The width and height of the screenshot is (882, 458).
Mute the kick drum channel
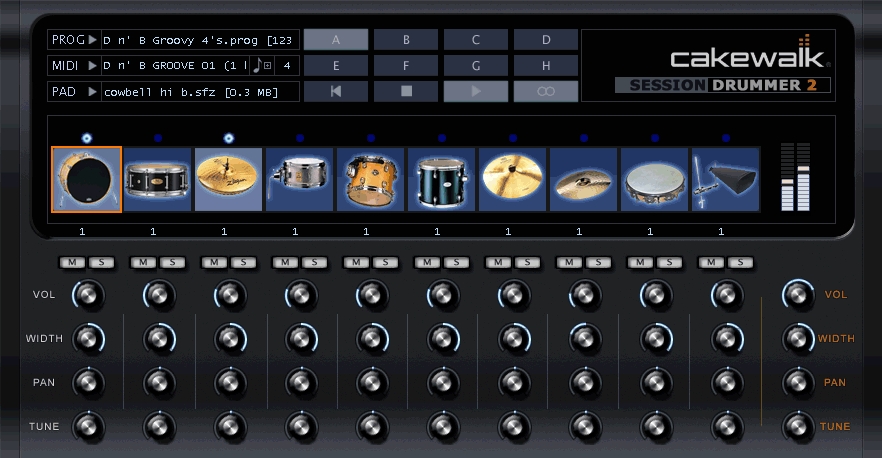coord(73,262)
